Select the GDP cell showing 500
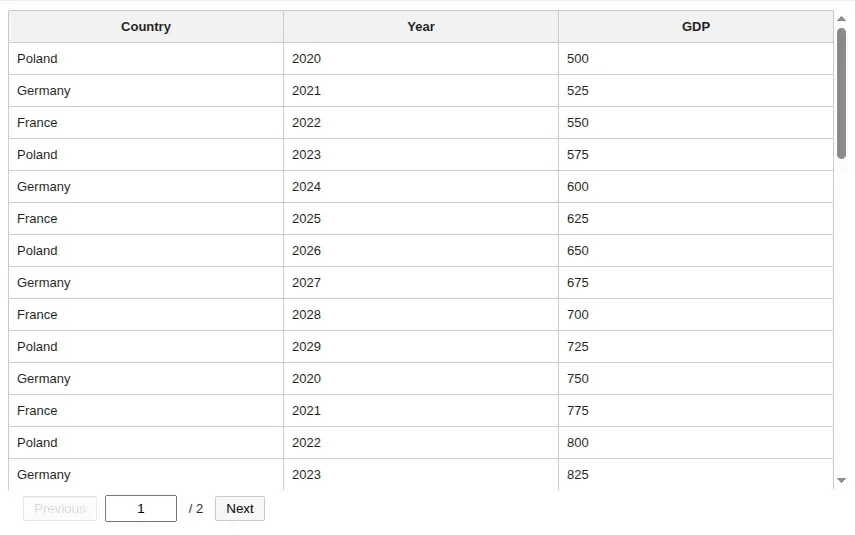The height and width of the screenshot is (535, 855). pyautogui.click(x=578, y=59)
